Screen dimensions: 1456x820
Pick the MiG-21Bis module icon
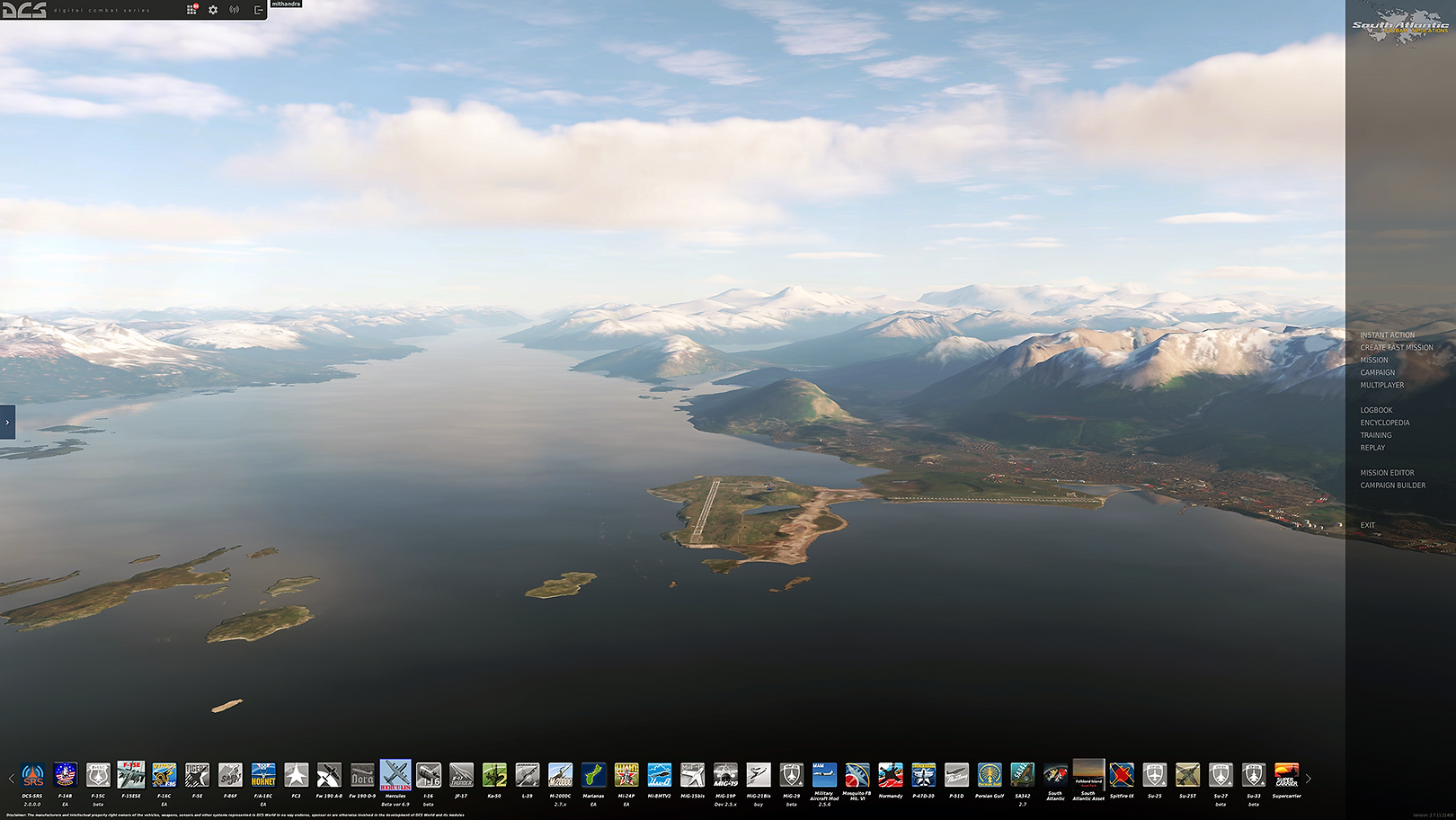tap(759, 775)
